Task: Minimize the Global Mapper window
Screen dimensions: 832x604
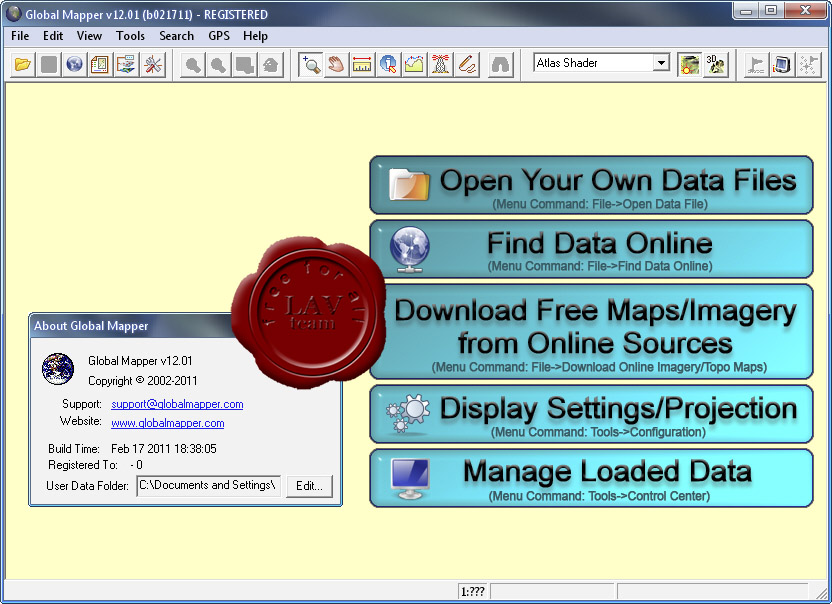Action: point(747,10)
